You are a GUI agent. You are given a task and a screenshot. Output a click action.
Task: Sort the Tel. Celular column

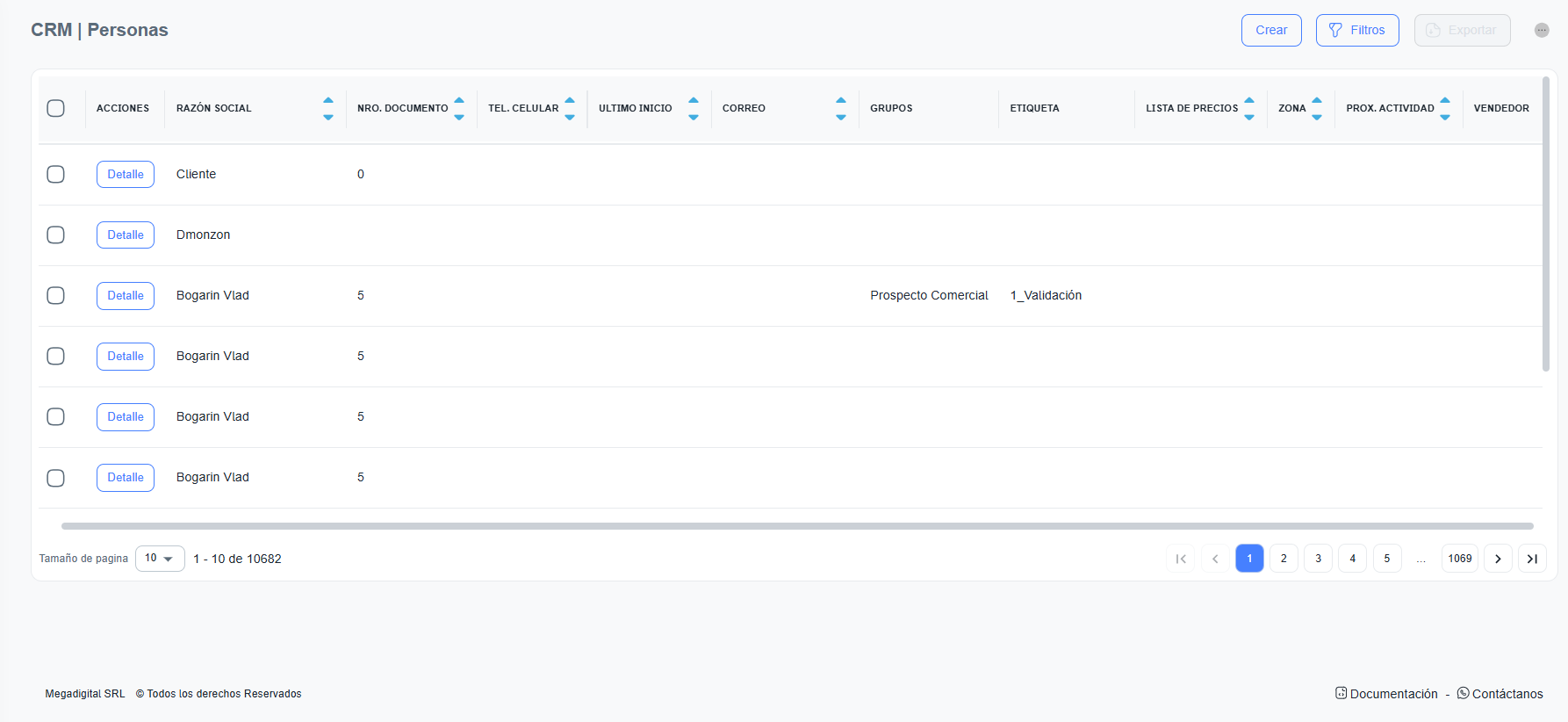[569, 108]
